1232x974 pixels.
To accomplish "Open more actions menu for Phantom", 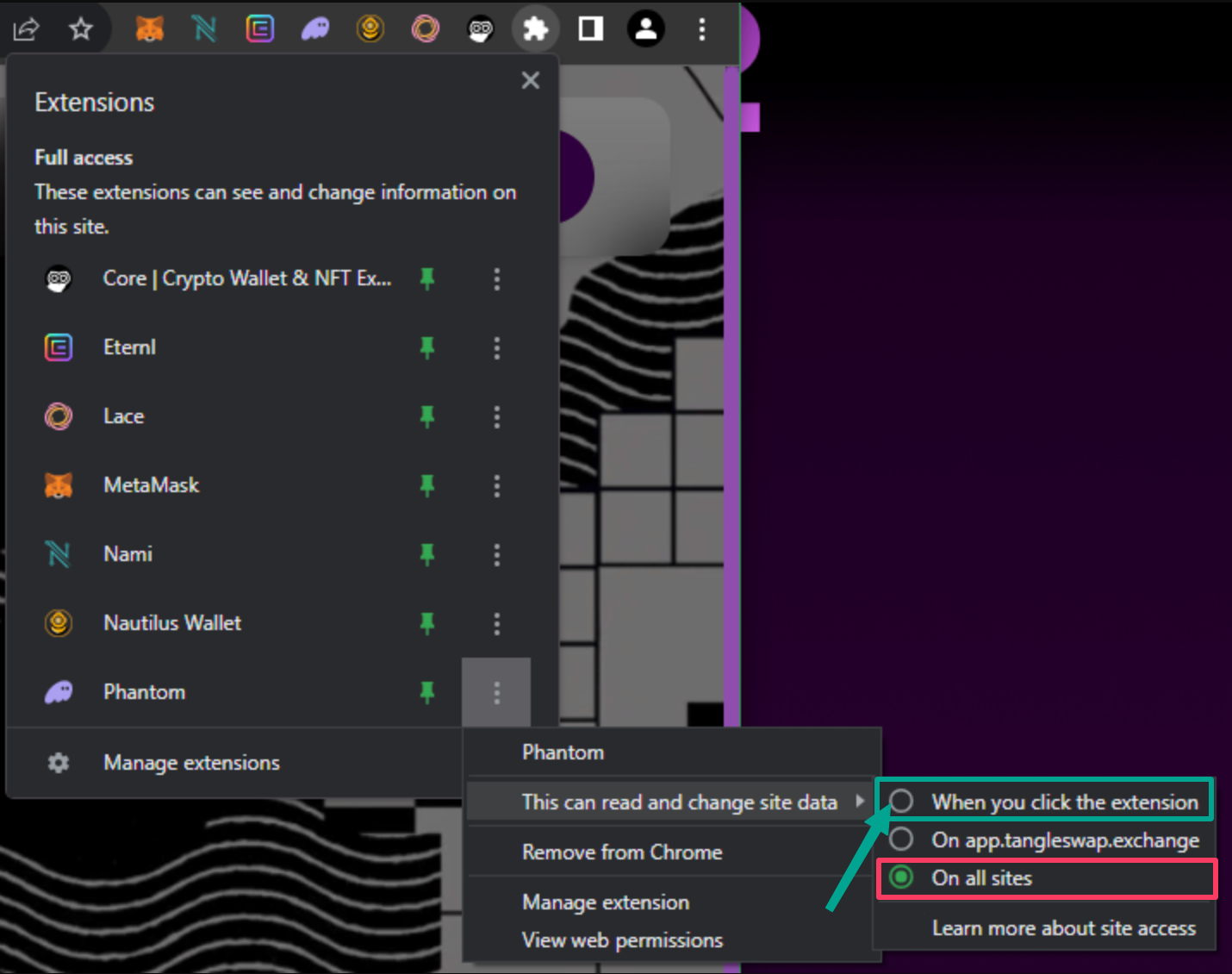I will [x=496, y=692].
